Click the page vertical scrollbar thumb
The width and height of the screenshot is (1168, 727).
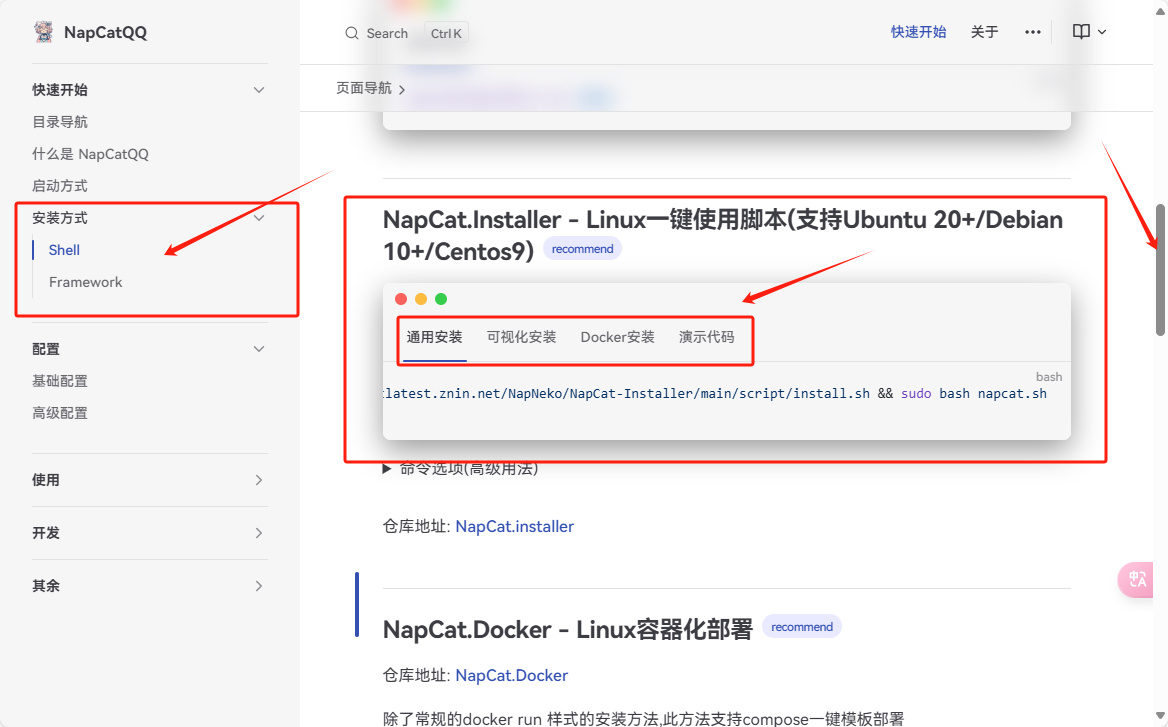point(1160,270)
